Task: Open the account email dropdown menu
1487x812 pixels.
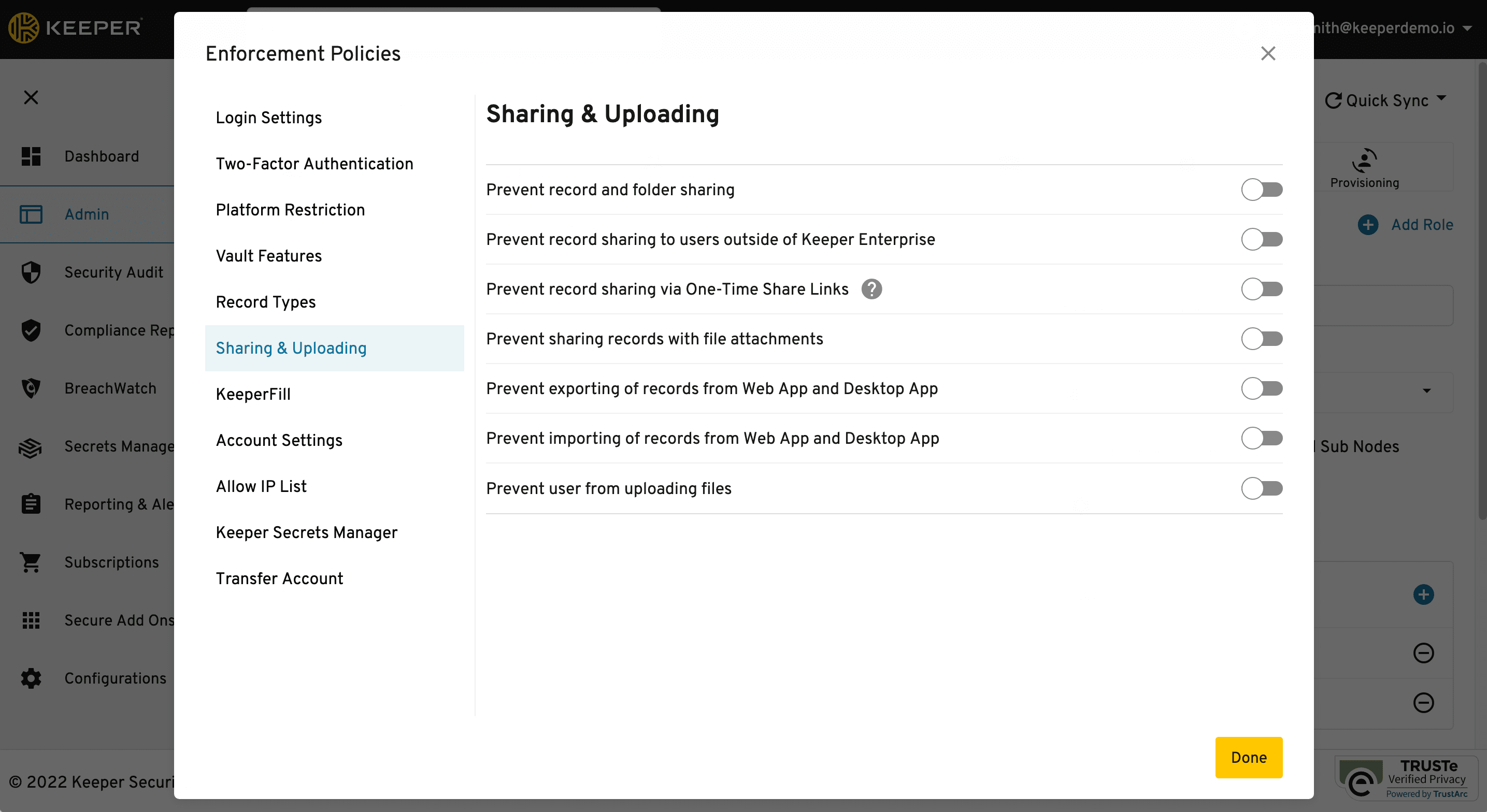Action: (x=1467, y=28)
